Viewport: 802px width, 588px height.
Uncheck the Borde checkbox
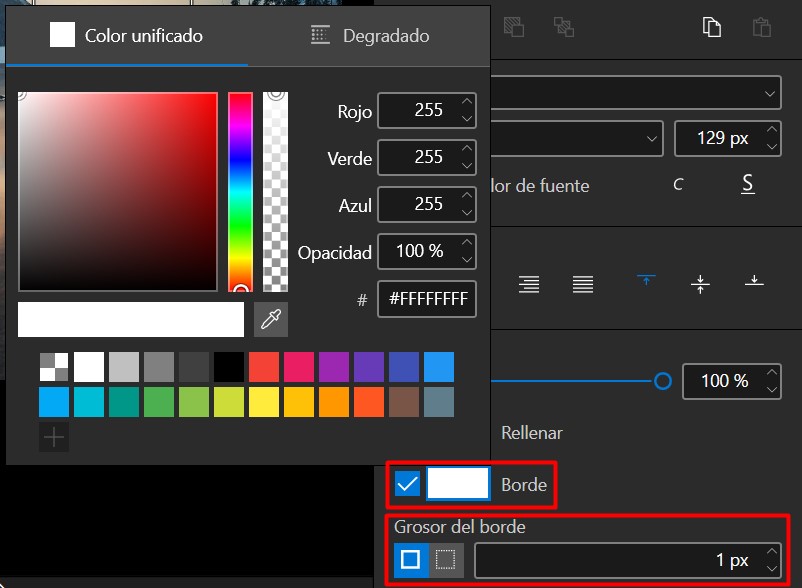click(x=407, y=484)
